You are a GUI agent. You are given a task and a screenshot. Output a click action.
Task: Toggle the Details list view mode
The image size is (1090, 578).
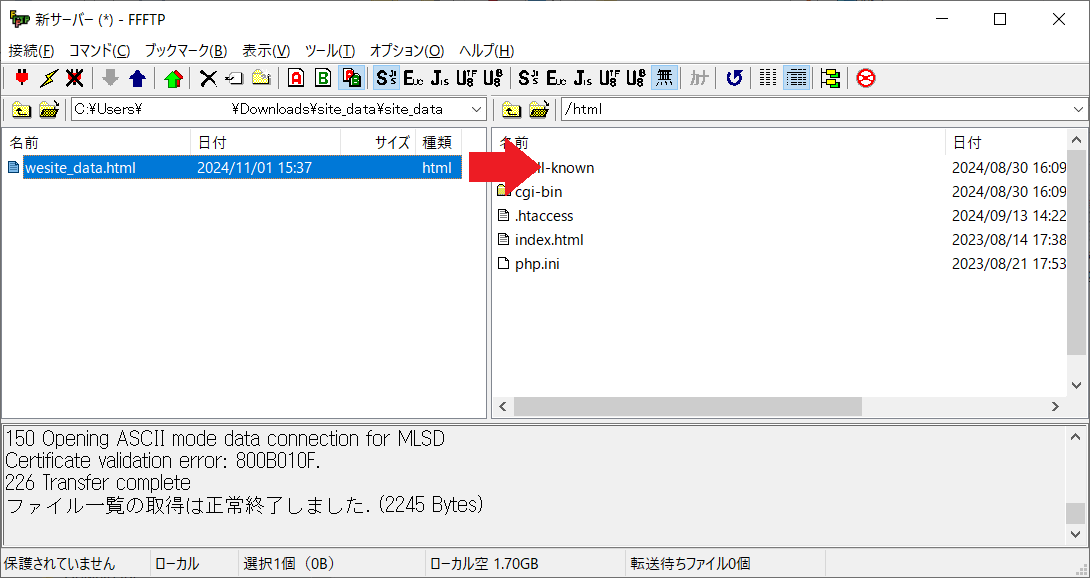coord(797,78)
